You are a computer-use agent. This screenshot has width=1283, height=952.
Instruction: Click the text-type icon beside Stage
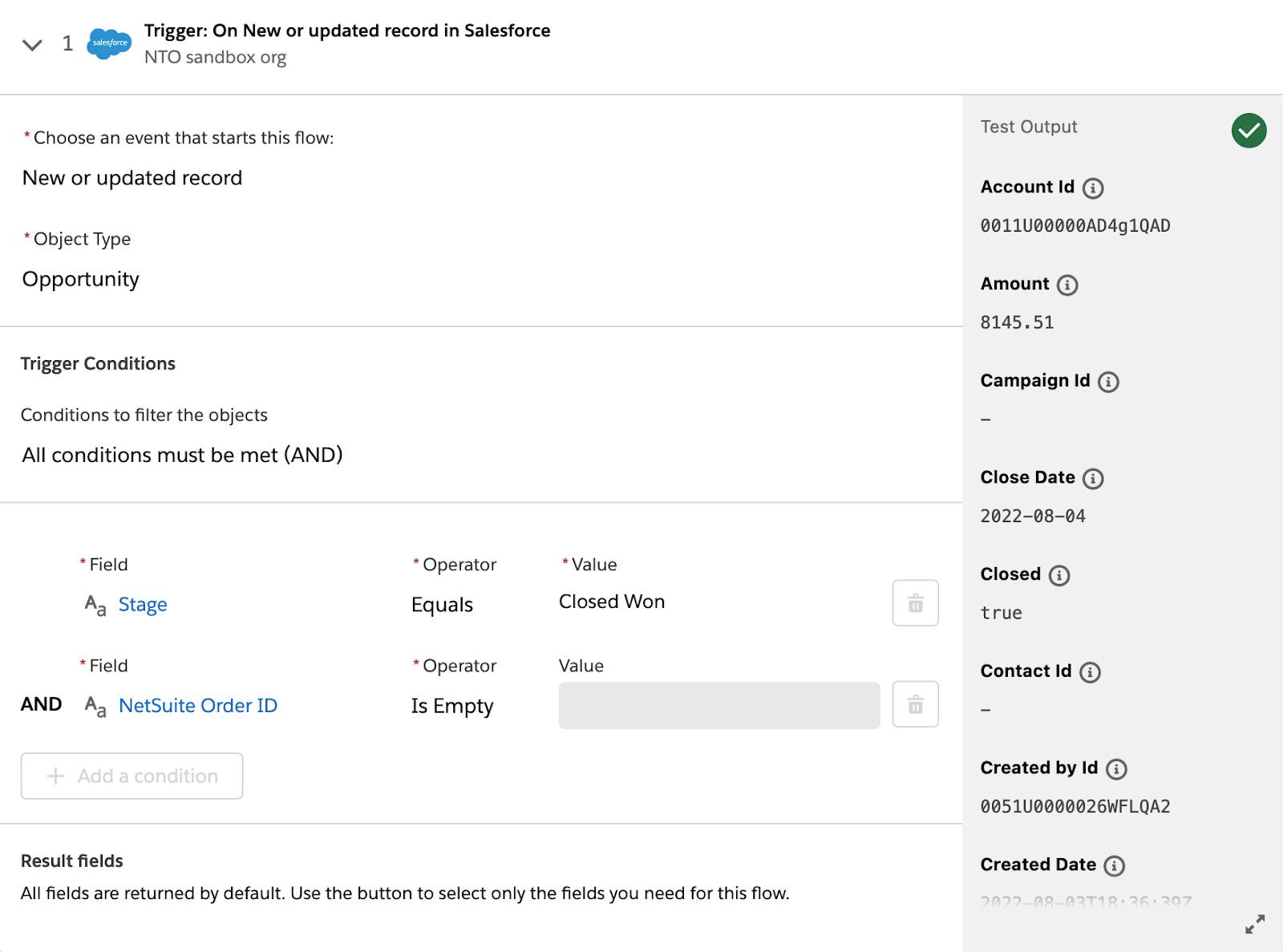95,605
